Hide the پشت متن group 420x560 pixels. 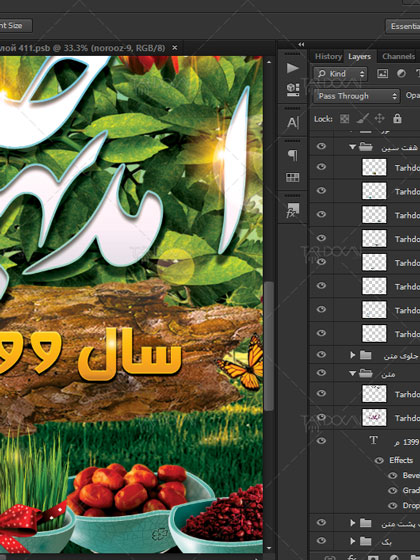click(x=321, y=522)
